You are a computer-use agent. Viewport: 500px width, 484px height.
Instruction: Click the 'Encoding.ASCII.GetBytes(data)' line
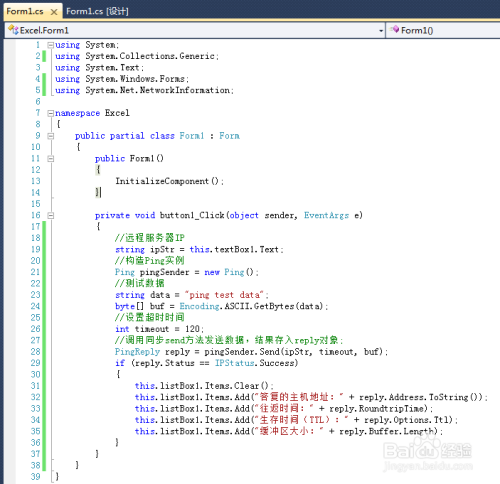pyautogui.click(x=222, y=306)
